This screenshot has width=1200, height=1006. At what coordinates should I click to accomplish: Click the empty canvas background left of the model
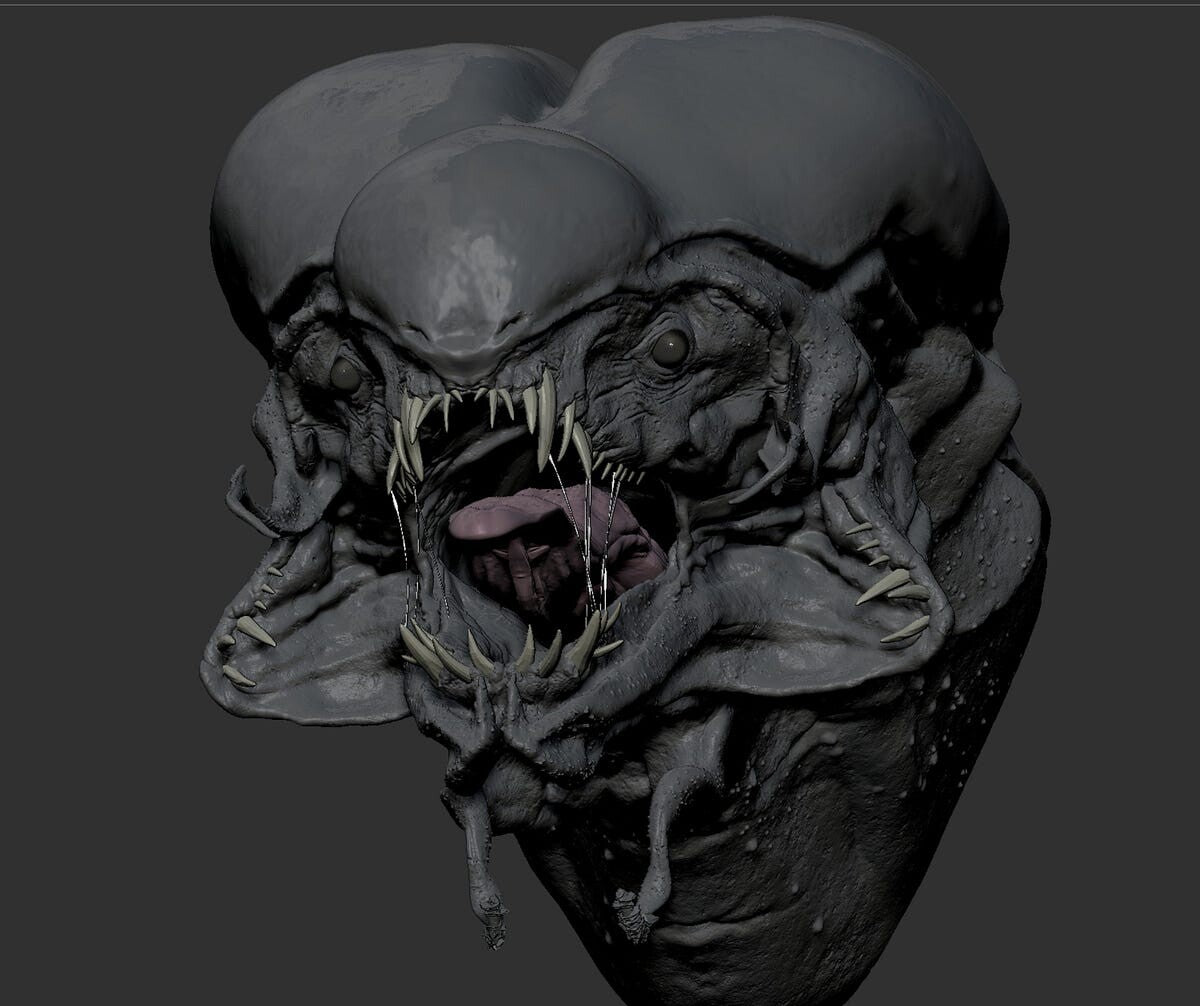click(x=80, y=500)
